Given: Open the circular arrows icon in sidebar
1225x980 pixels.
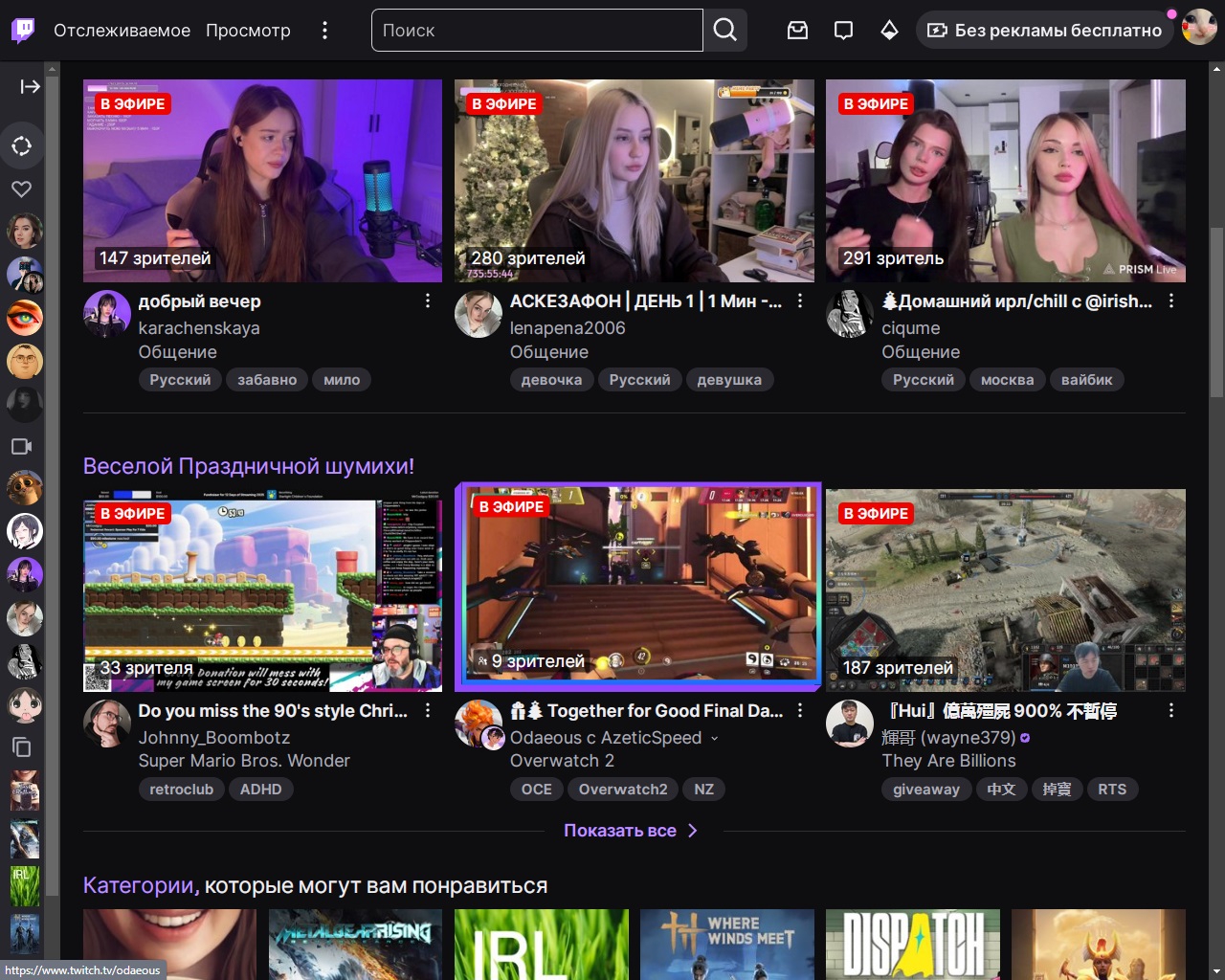Looking at the screenshot, I should click(22, 146).
